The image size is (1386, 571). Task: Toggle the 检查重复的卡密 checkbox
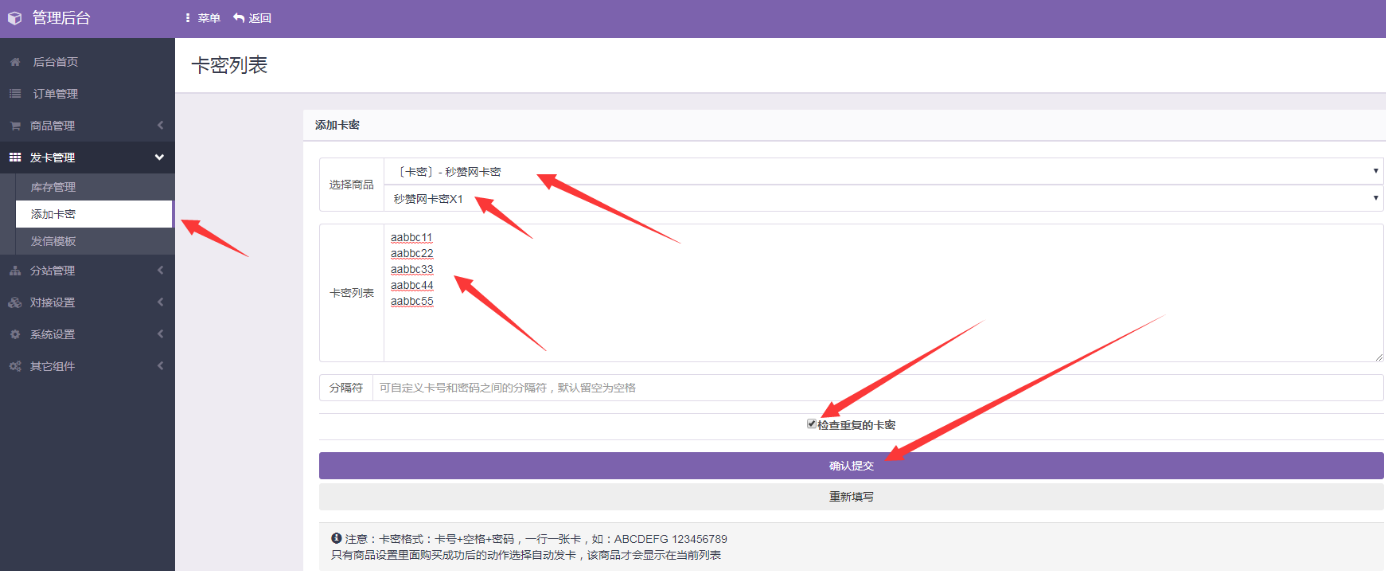tap(812, 424)
